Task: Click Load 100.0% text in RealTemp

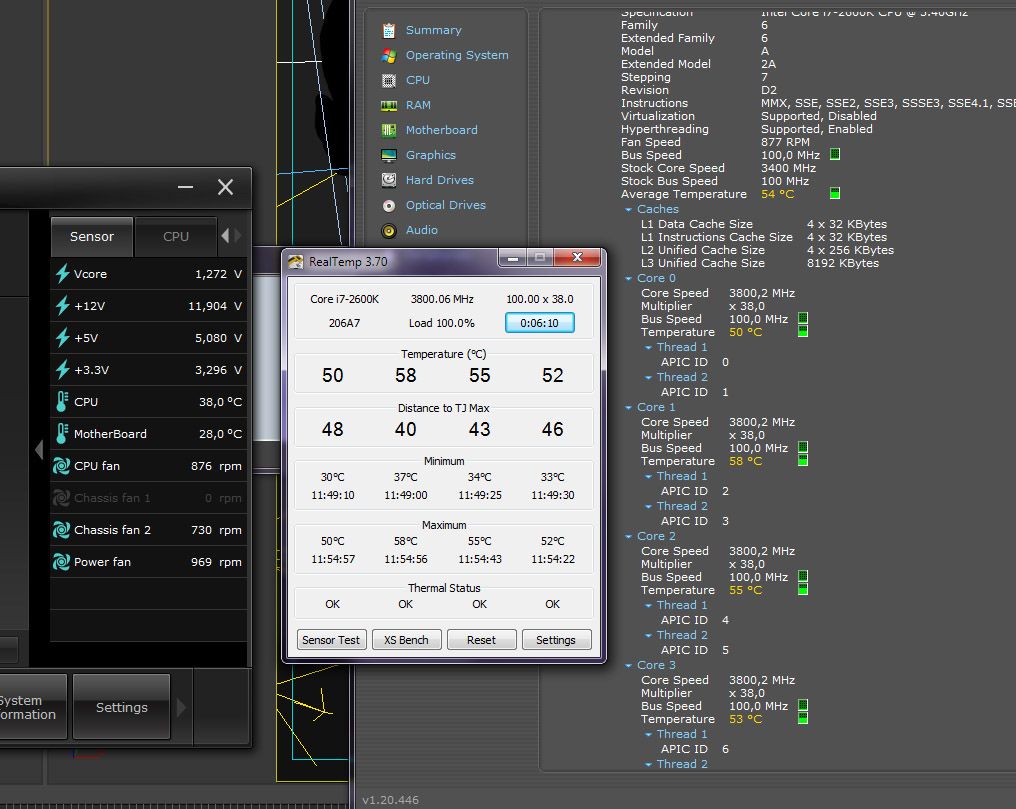Action: click(441, 323)
